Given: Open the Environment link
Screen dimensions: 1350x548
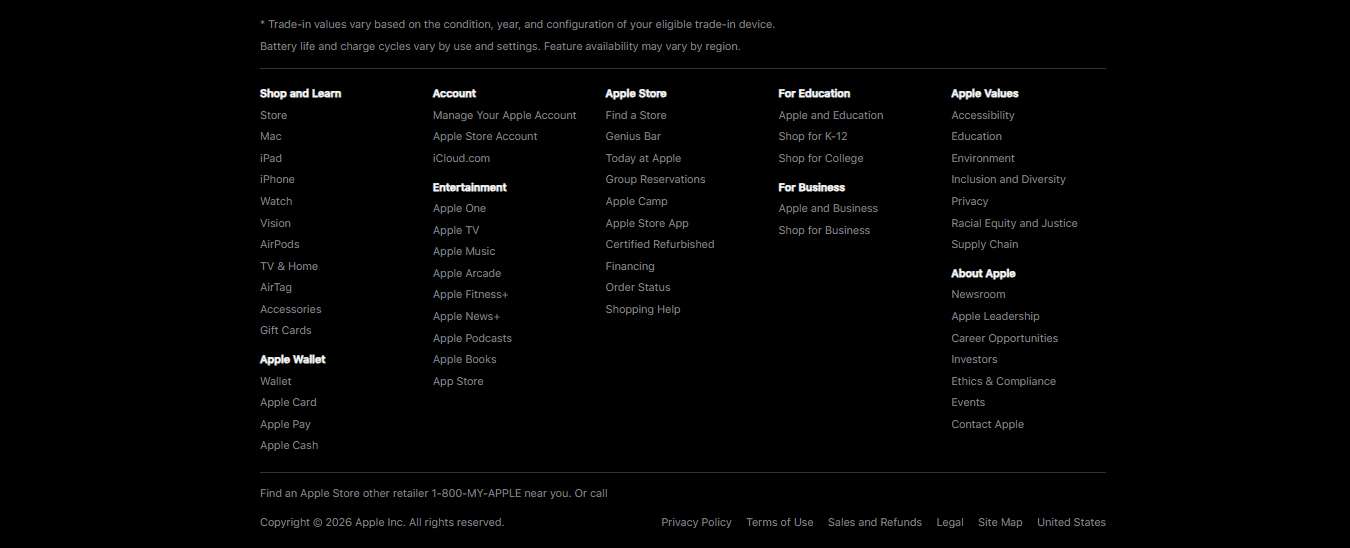Looking at the screenshot, I should (x=983, y=158).
